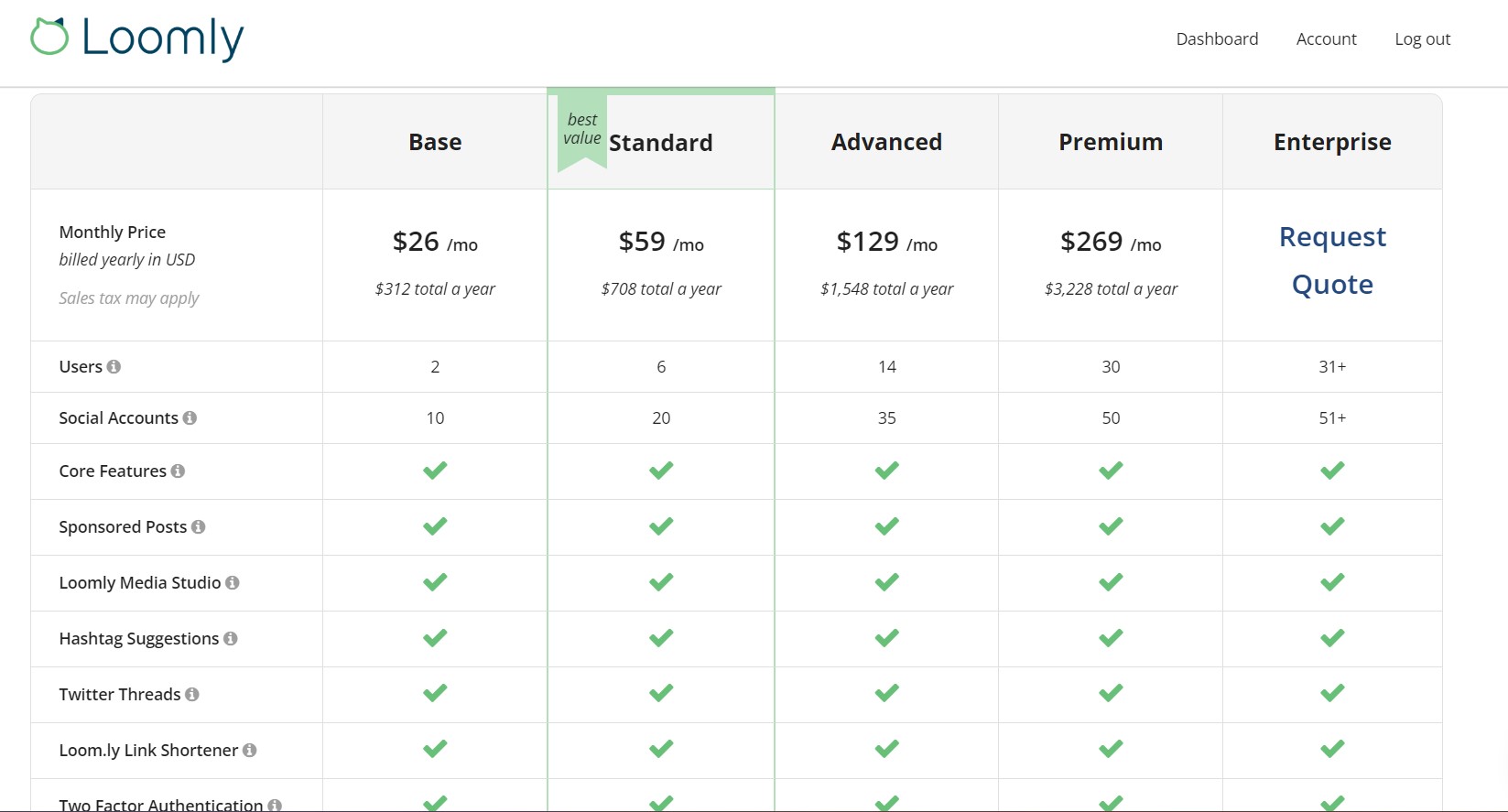Image resolution: width=1508 pixels, height=812 pixels.
Task: Click the Standard Social Accounts value 20
Action: (x=661, y=417)
